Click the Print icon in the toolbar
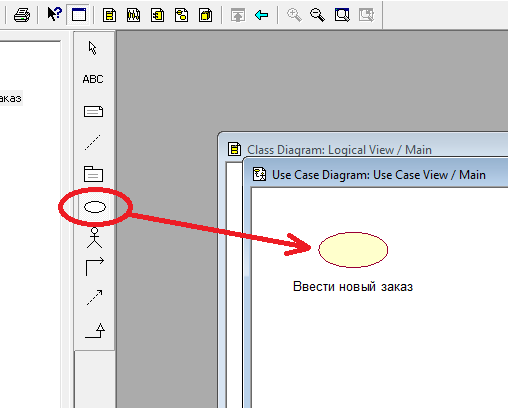 coord(22,15)
